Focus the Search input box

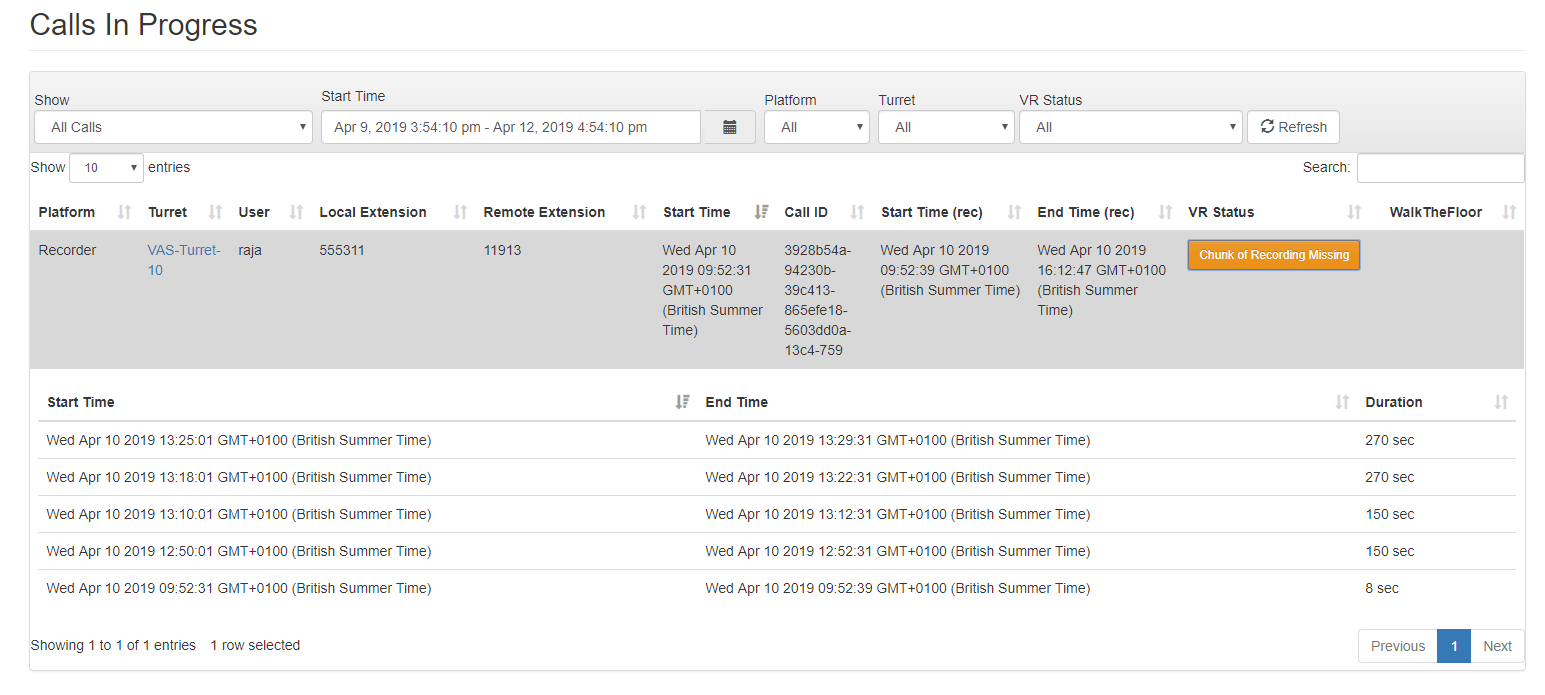1440,168
